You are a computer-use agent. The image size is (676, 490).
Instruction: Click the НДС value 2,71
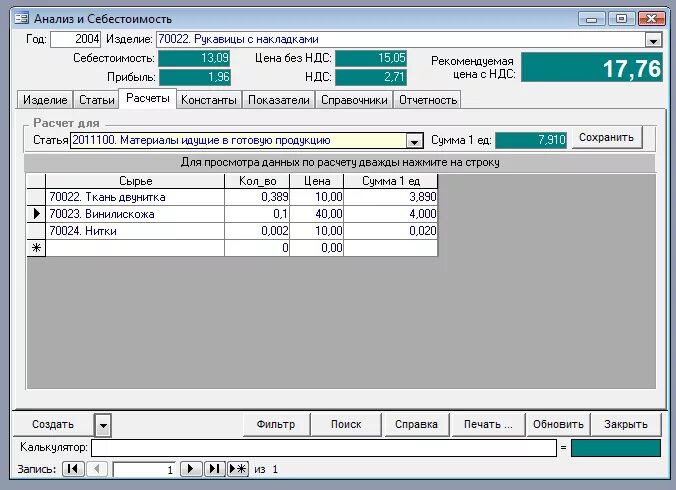pyautogui.click(x=371, y=78)
